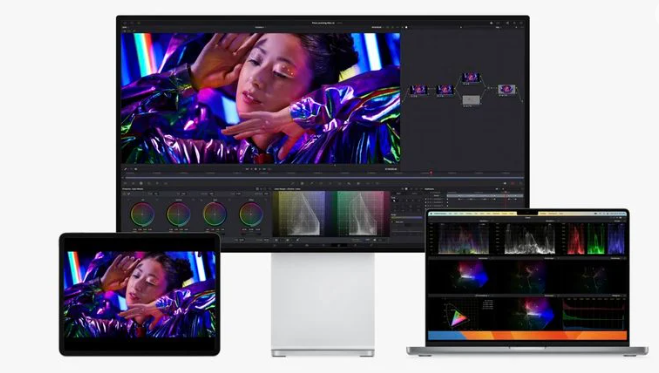The image size is (659, 373).
Task: Click the colored waveform scope at the laptop's top left
Action: (463, 239)
